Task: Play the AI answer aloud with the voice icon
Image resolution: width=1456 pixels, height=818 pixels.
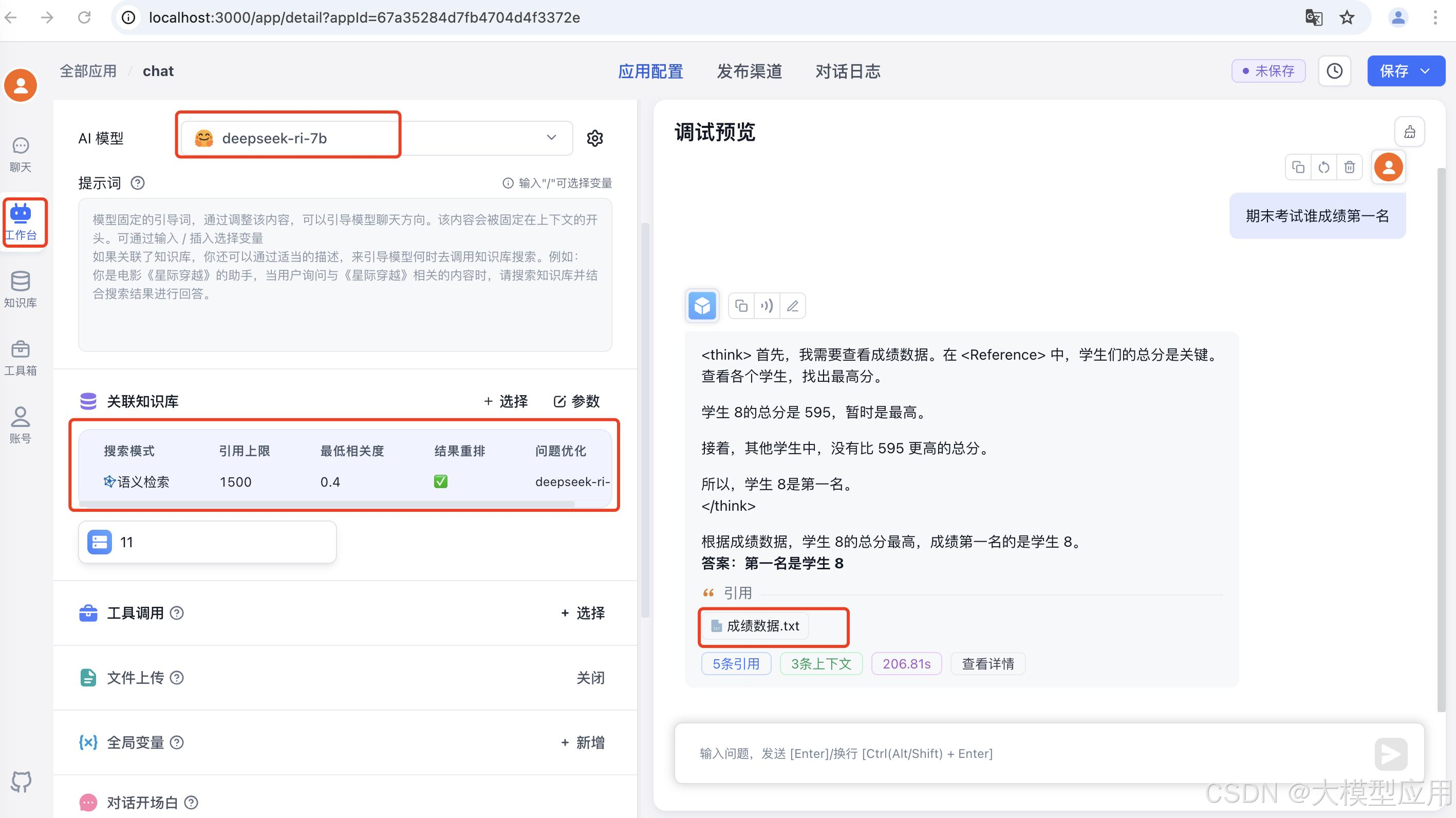Action: pyautogui.click(x=767, y=305)
